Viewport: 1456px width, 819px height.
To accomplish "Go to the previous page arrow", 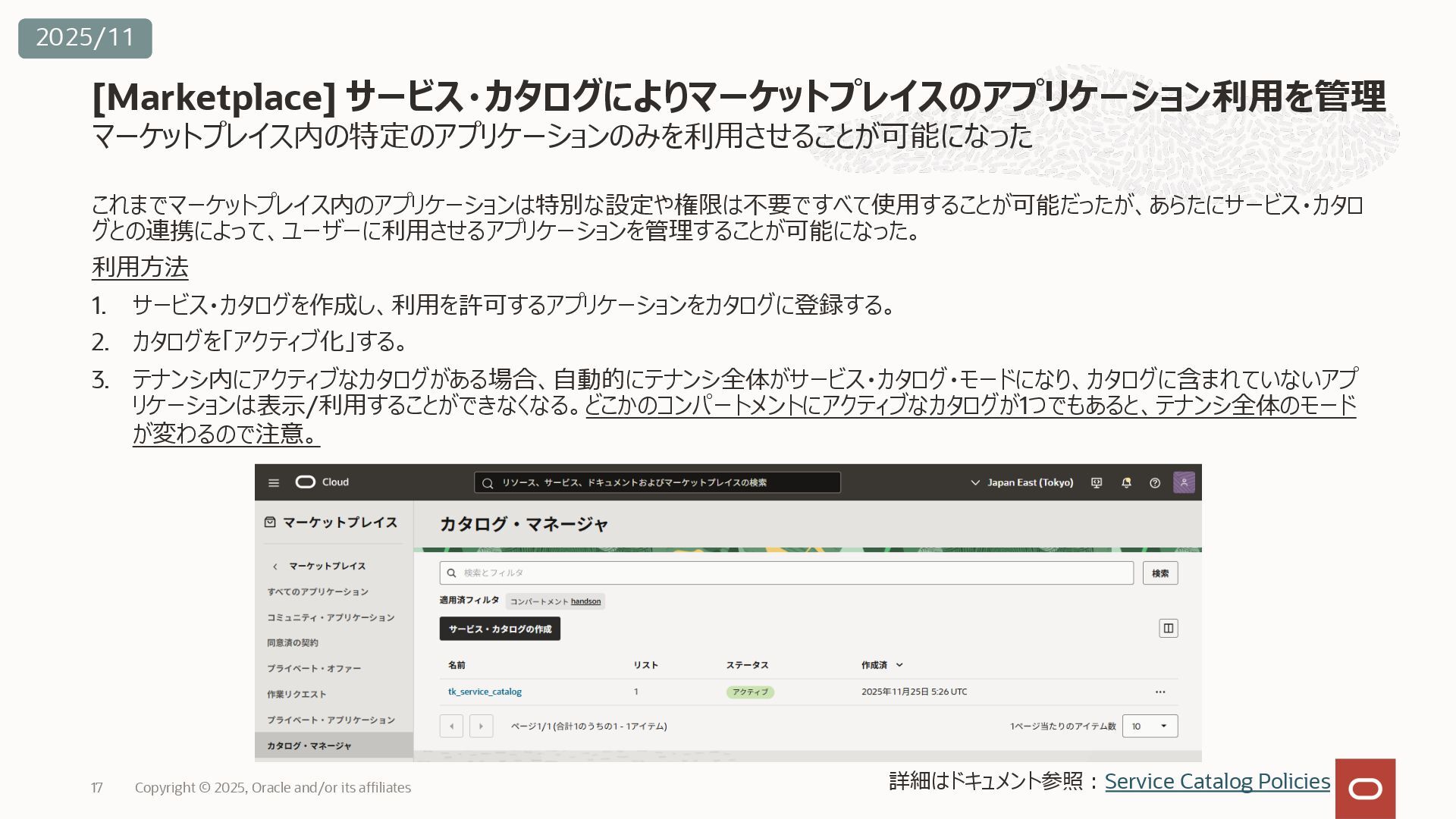I will point(452,726).
